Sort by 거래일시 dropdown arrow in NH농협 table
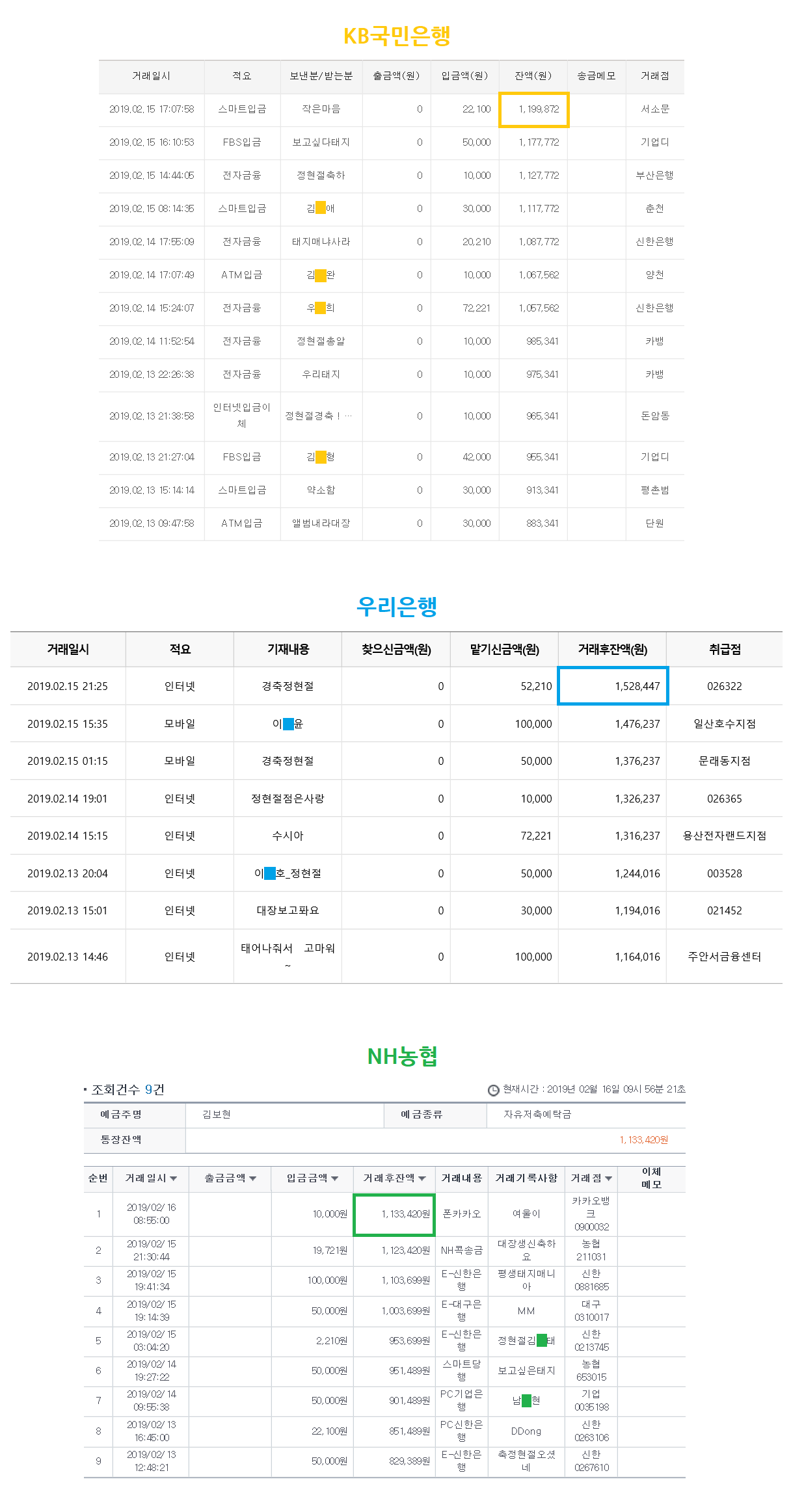The image size is (791, 1512). point(173,1178)
